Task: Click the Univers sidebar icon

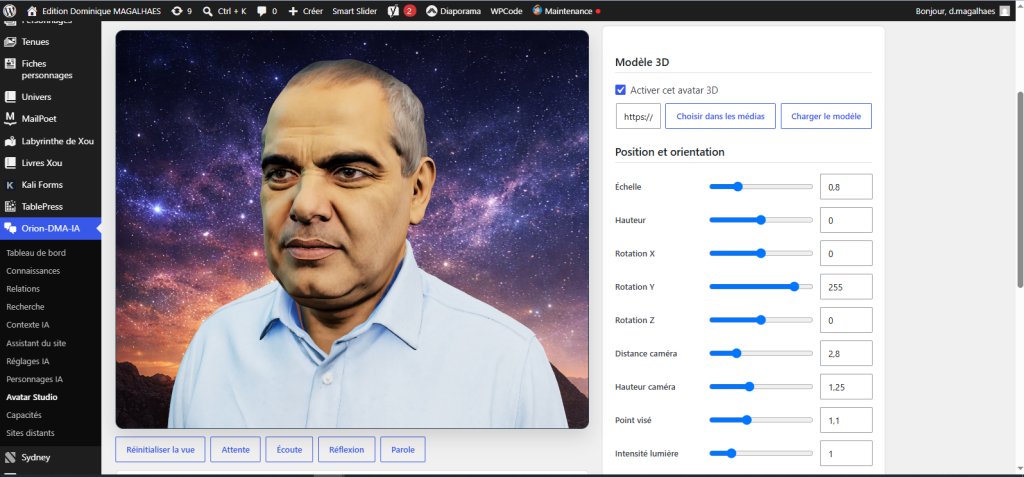Action: [10, 97]
